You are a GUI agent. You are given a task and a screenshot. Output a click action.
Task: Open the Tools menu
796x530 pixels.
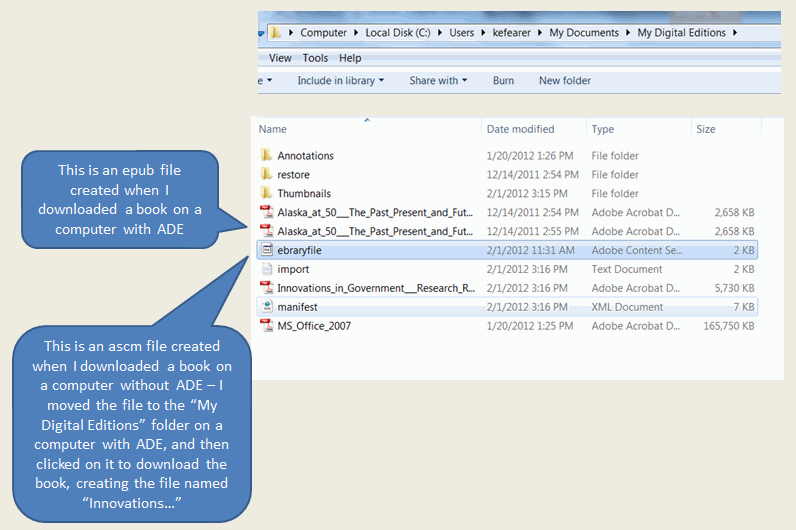tap(315, 58)
